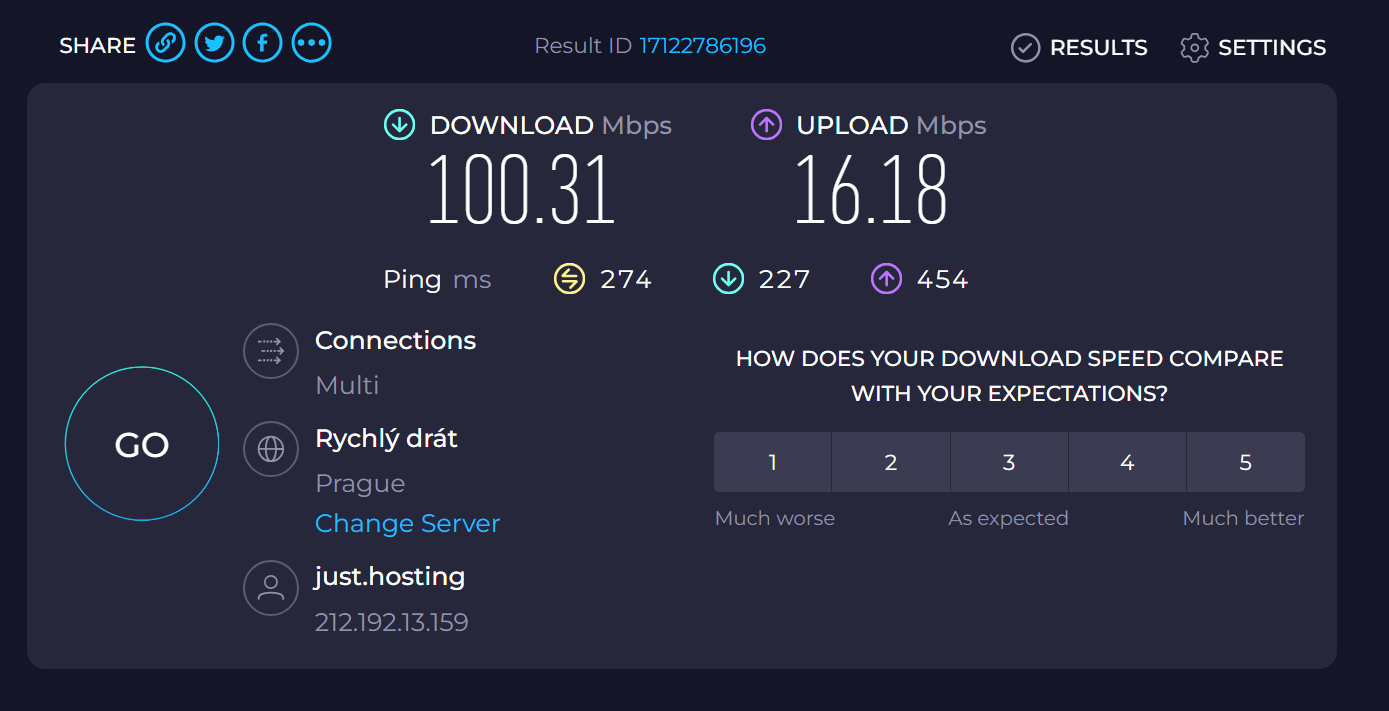Click the Connections multi-arrow icon
The height and width of the screenshot is (711, 1389).
tap(271, 351)
